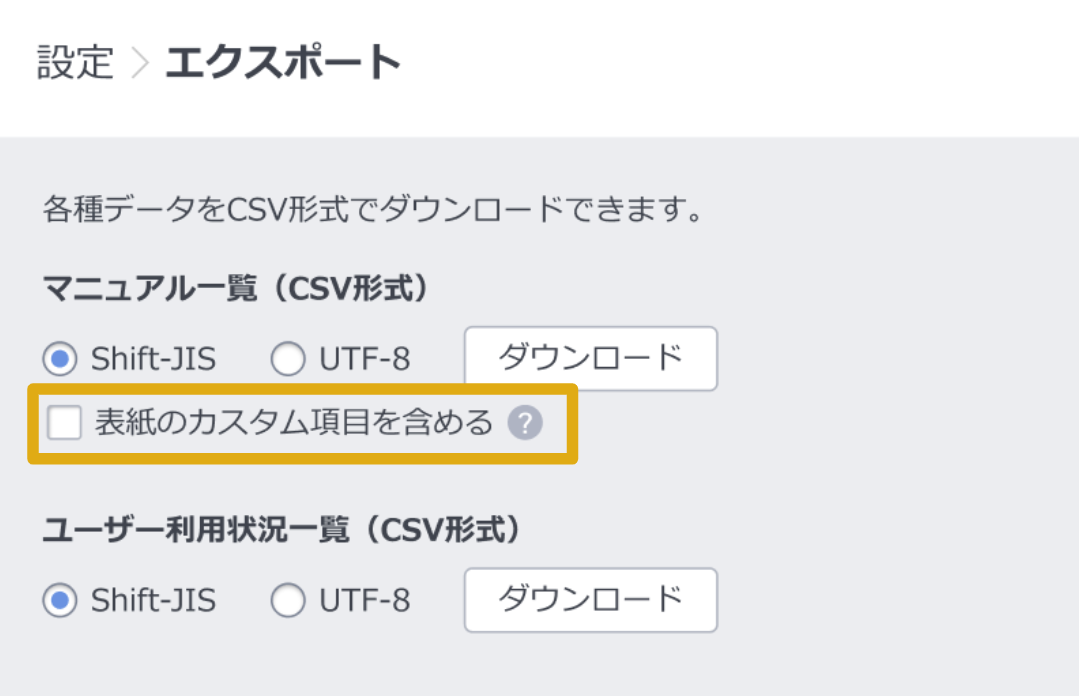
Task: Select Shift-JIS radio circle under ユーザー利用状況一覧
Action: tap(61, 600)
